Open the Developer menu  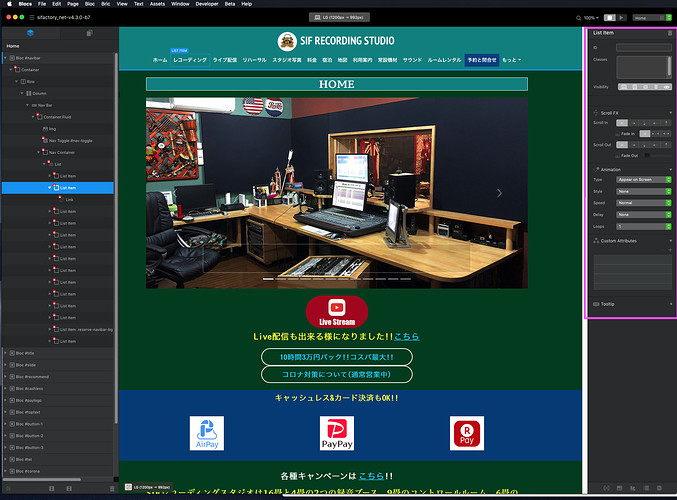pyautogui.click(x=207, y=4)
